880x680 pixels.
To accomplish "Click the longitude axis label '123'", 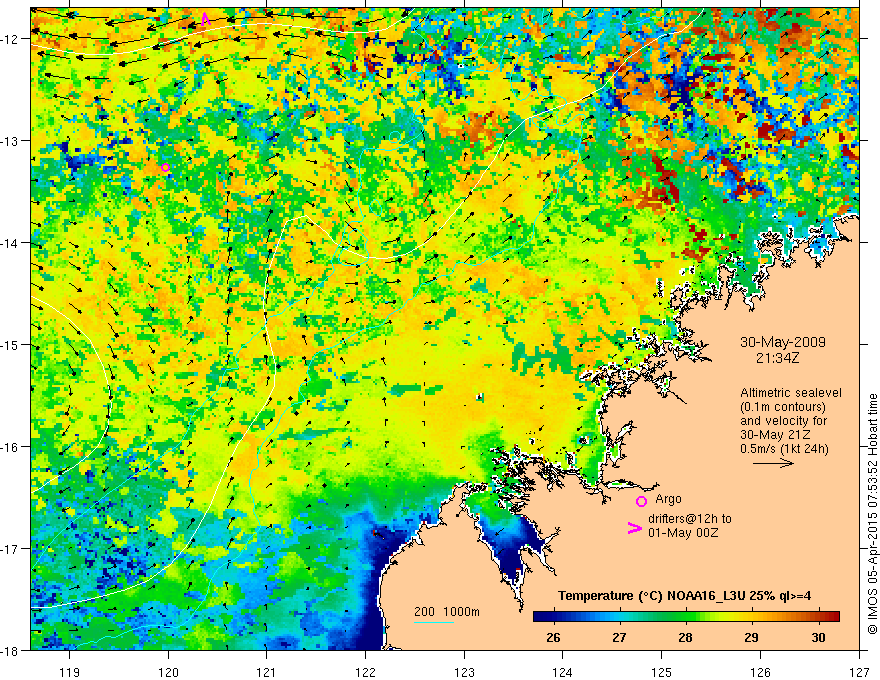I will [x=464, y=672].
